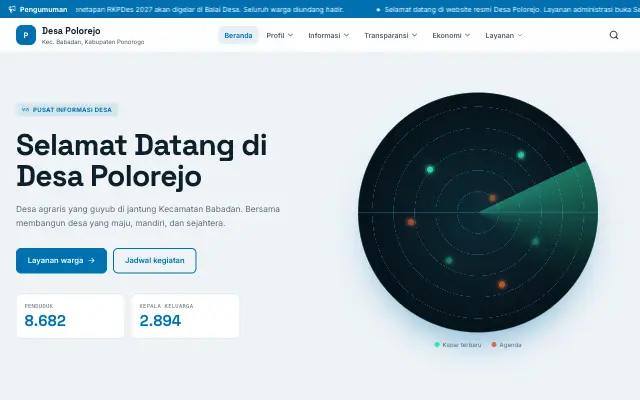Expand the Ekonomi dropdown chevron

click(467, 35)
